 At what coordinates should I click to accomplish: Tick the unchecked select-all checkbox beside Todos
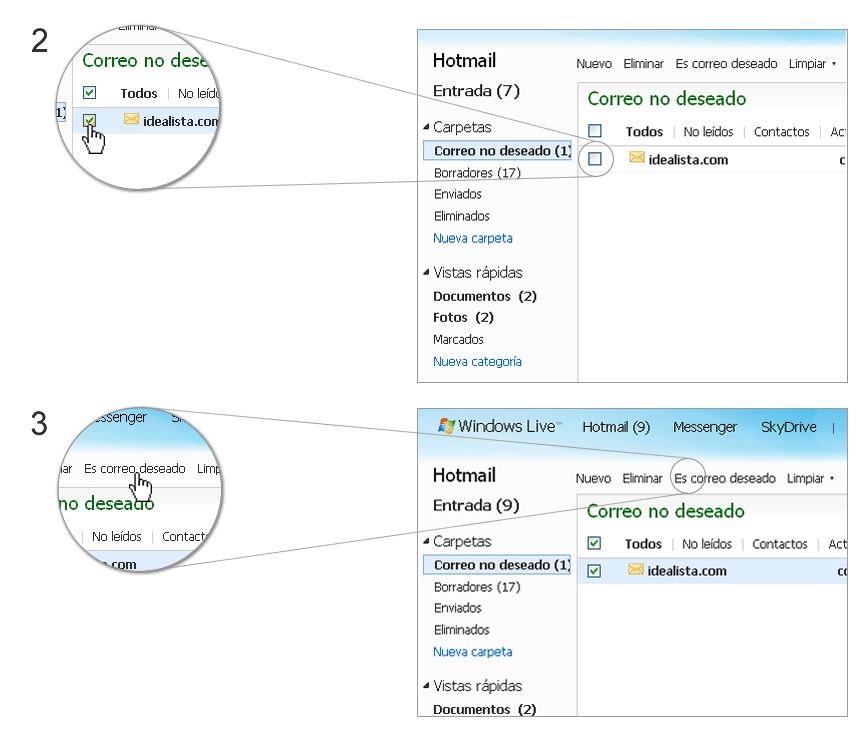click(x=595, y=131)
